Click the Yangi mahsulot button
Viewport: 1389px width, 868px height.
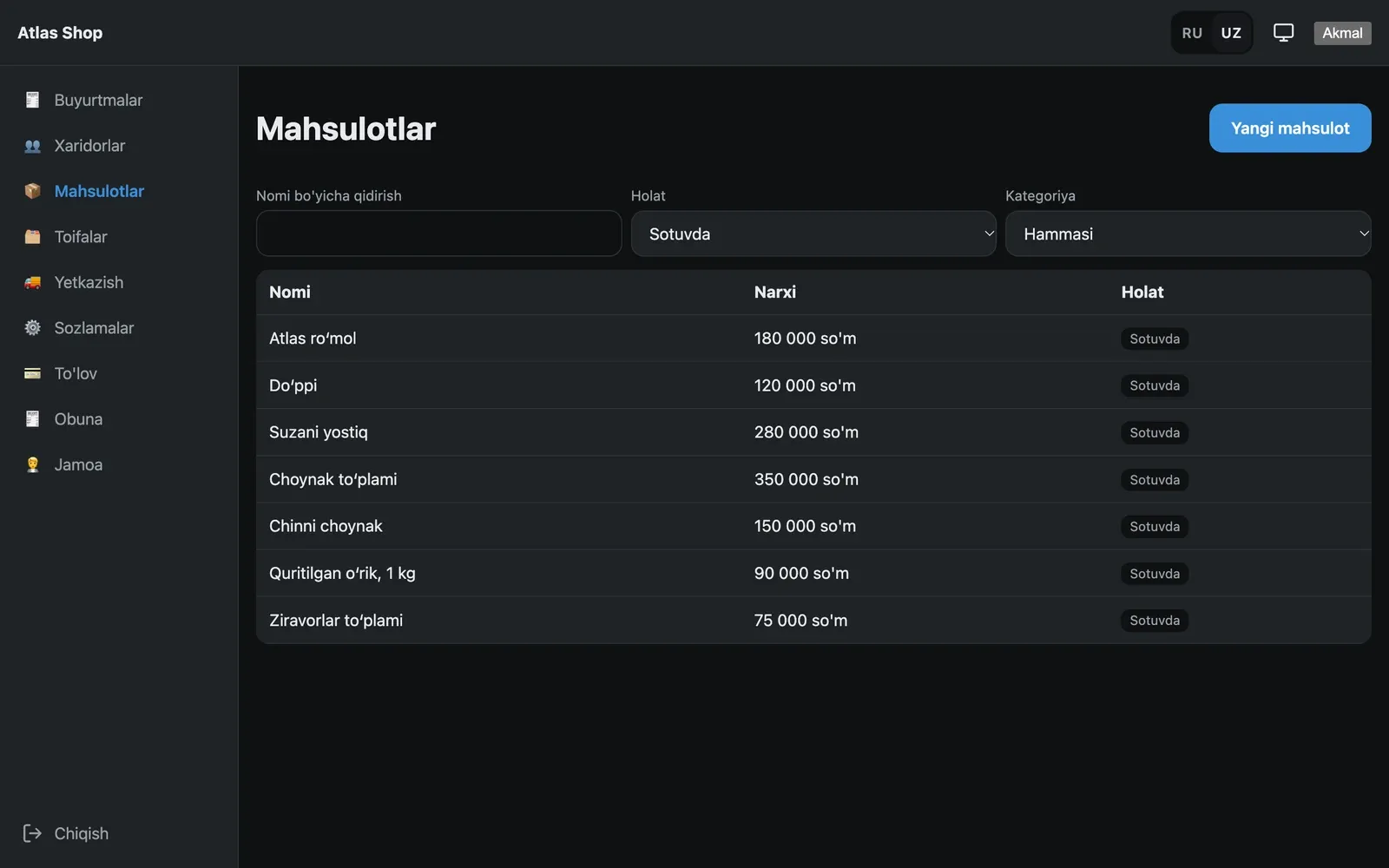[1290, 128]
